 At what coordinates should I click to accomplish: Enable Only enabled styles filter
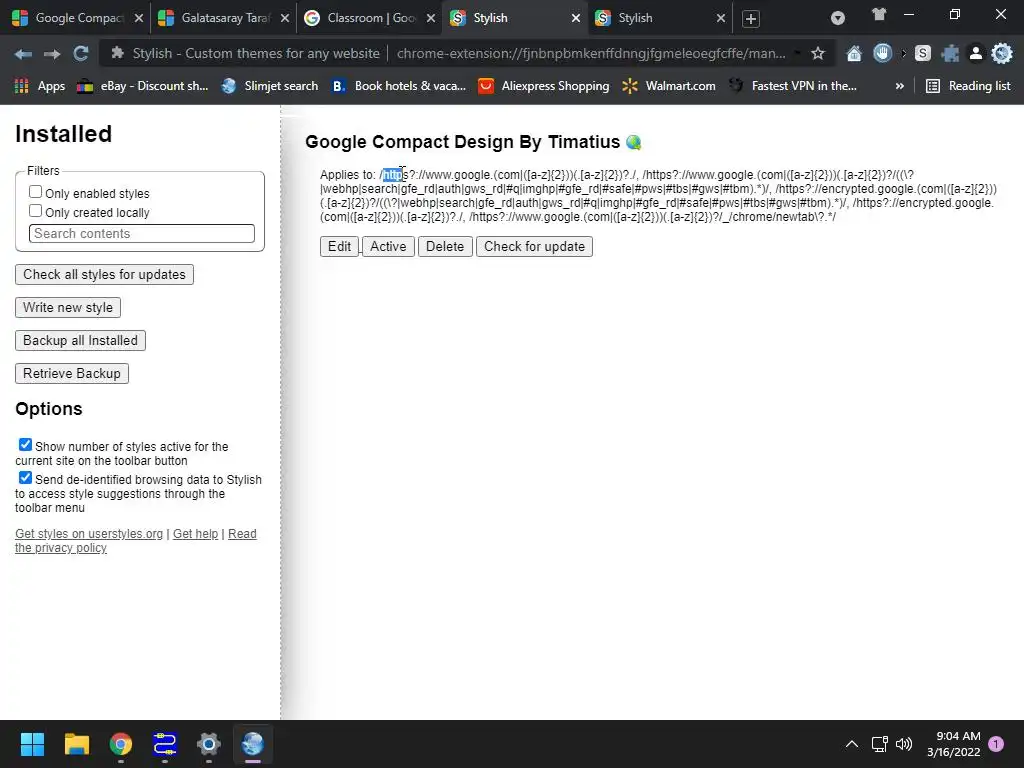(x=35, y=192)
